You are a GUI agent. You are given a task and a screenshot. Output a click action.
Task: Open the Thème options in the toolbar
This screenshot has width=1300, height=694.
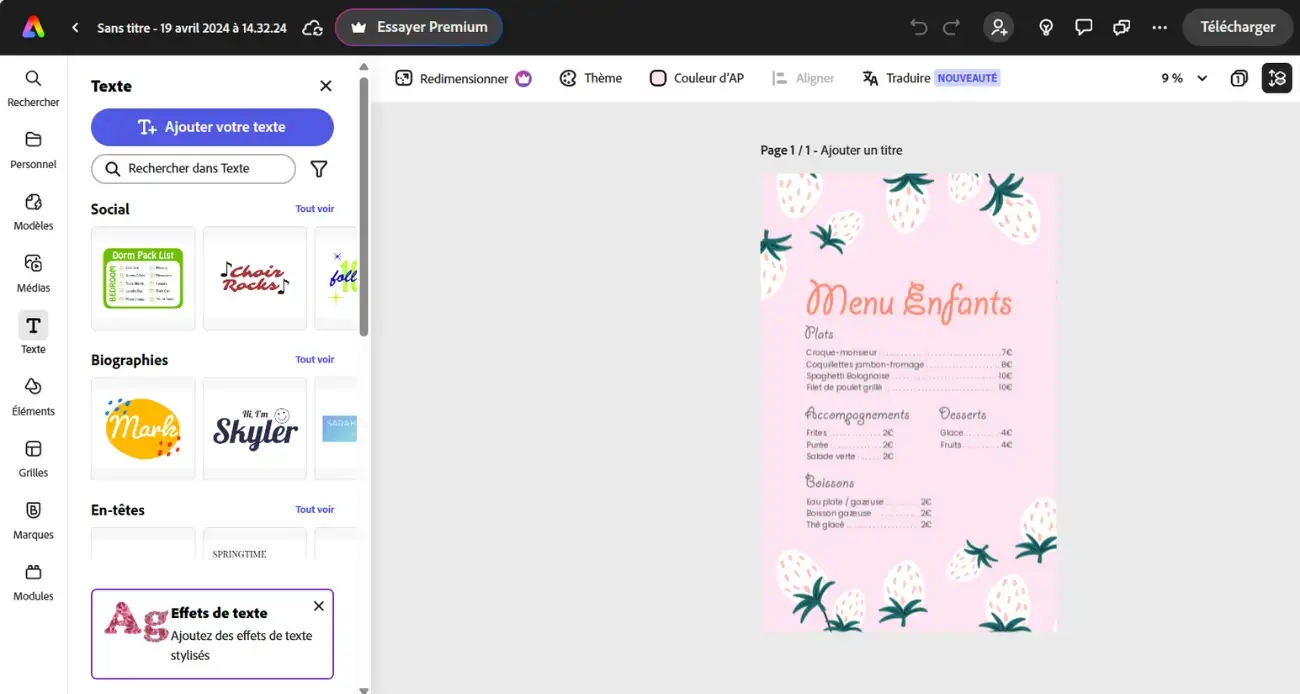[x=590, y=77]
